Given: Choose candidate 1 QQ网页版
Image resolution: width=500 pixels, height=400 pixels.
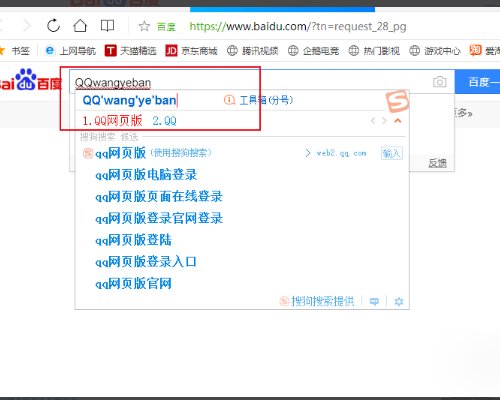Looking at the screenshot, I should click(x=112, y=121).
